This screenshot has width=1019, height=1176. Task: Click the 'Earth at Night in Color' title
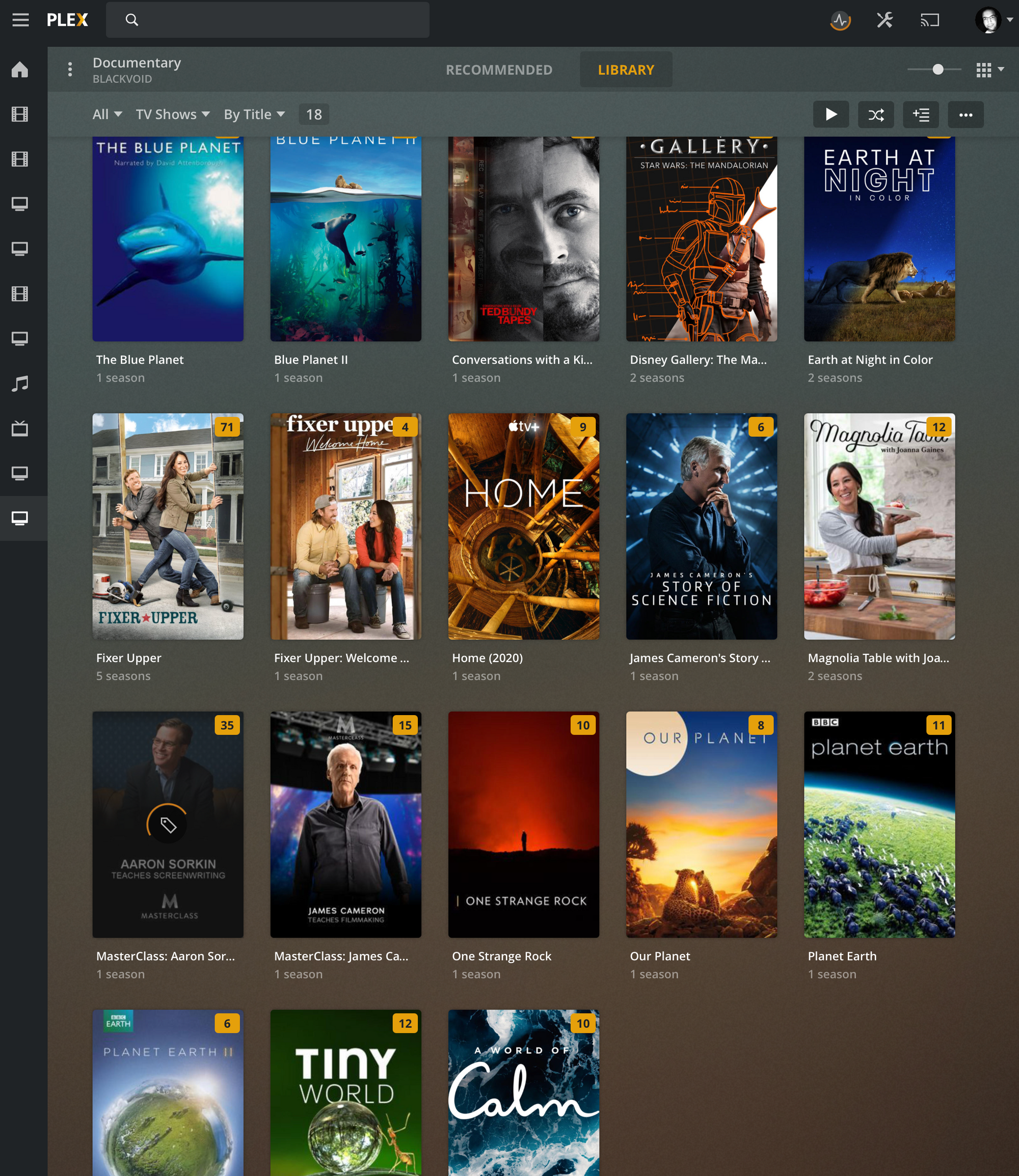[x=870, y=360]
